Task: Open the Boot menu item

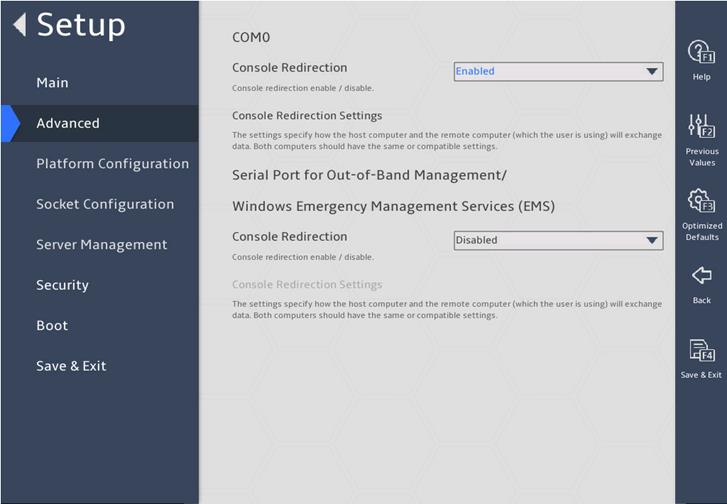Action: 52,325
